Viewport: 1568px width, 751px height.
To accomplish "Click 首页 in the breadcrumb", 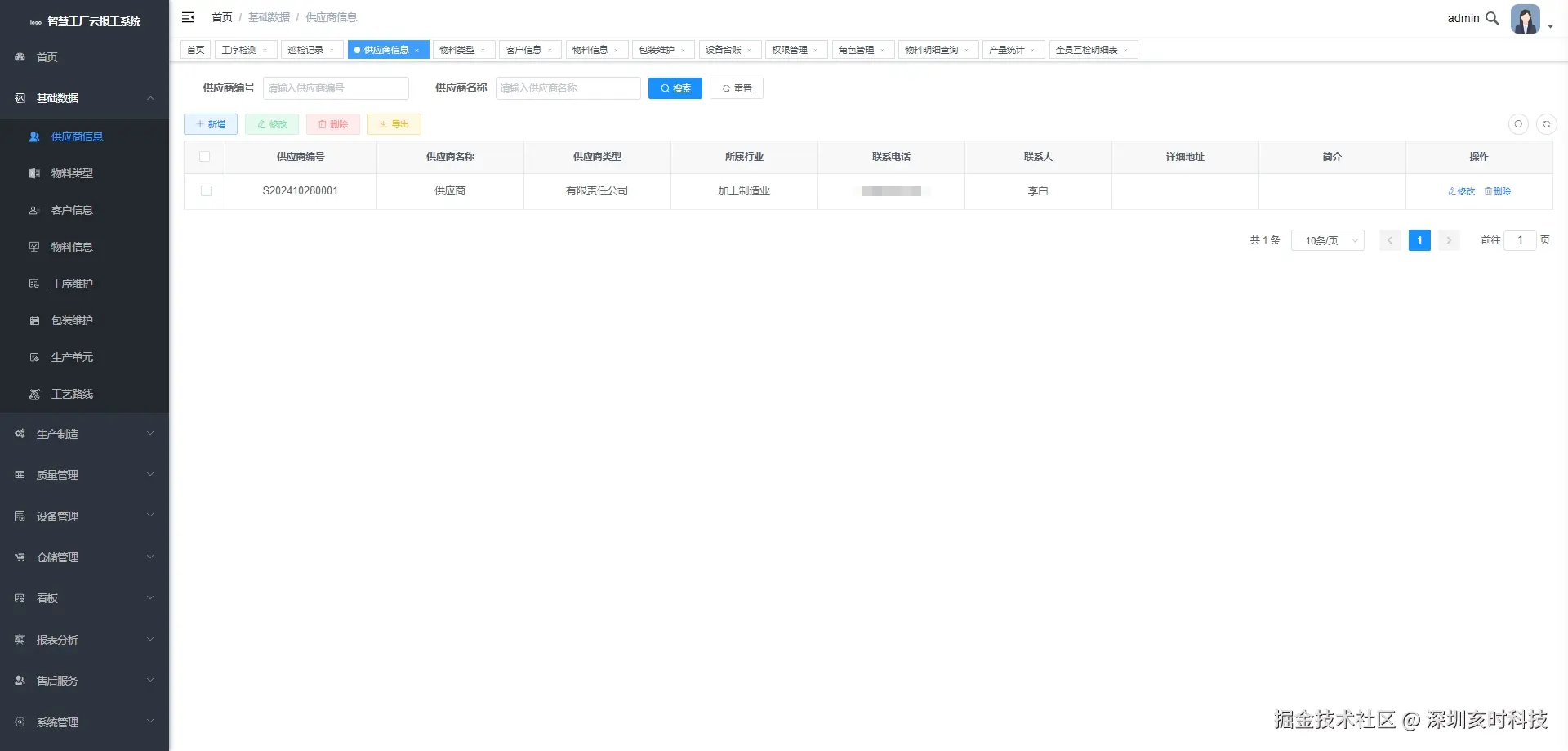I will tap(222, 17).
